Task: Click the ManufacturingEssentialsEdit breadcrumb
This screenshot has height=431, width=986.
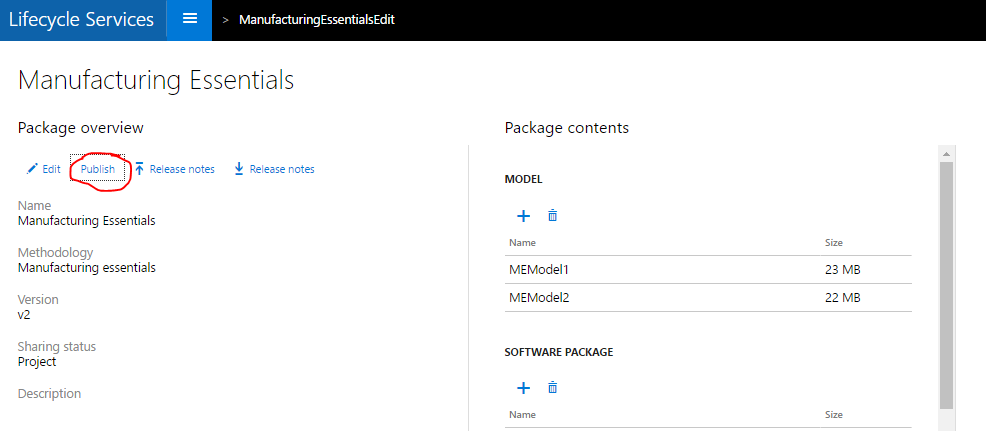Action: (309, 20)
